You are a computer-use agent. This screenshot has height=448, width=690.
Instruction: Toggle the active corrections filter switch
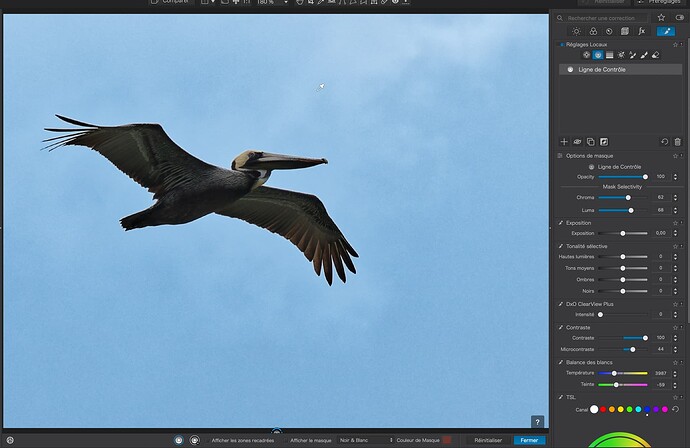[x=680, y=18]
